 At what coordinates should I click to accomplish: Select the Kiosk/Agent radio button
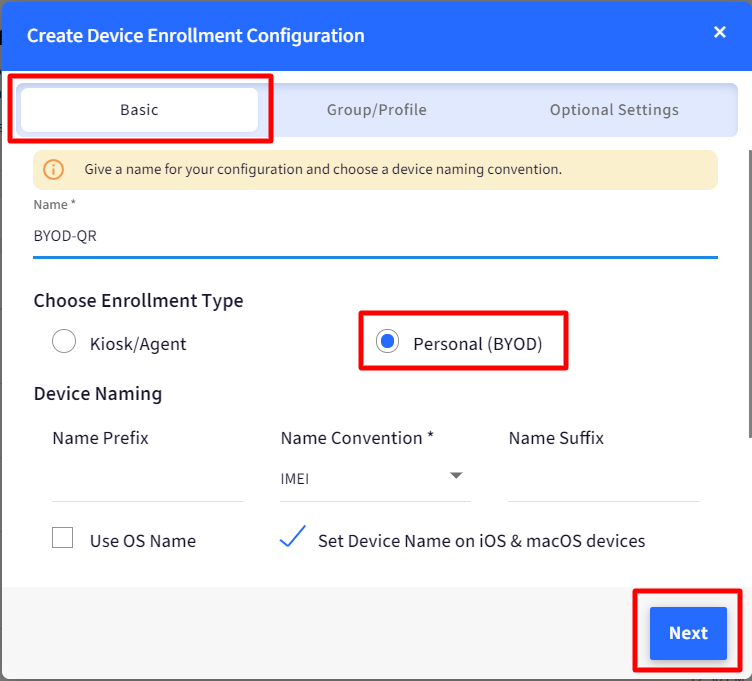click(x=64, y=341)
